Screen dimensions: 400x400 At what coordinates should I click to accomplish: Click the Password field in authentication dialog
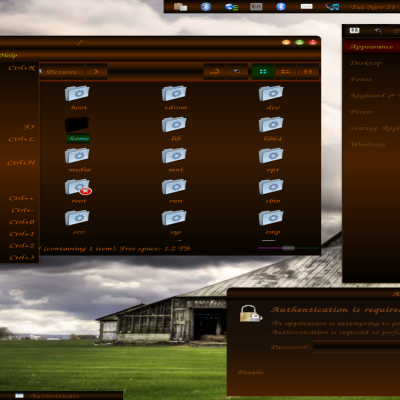[356, 347]
